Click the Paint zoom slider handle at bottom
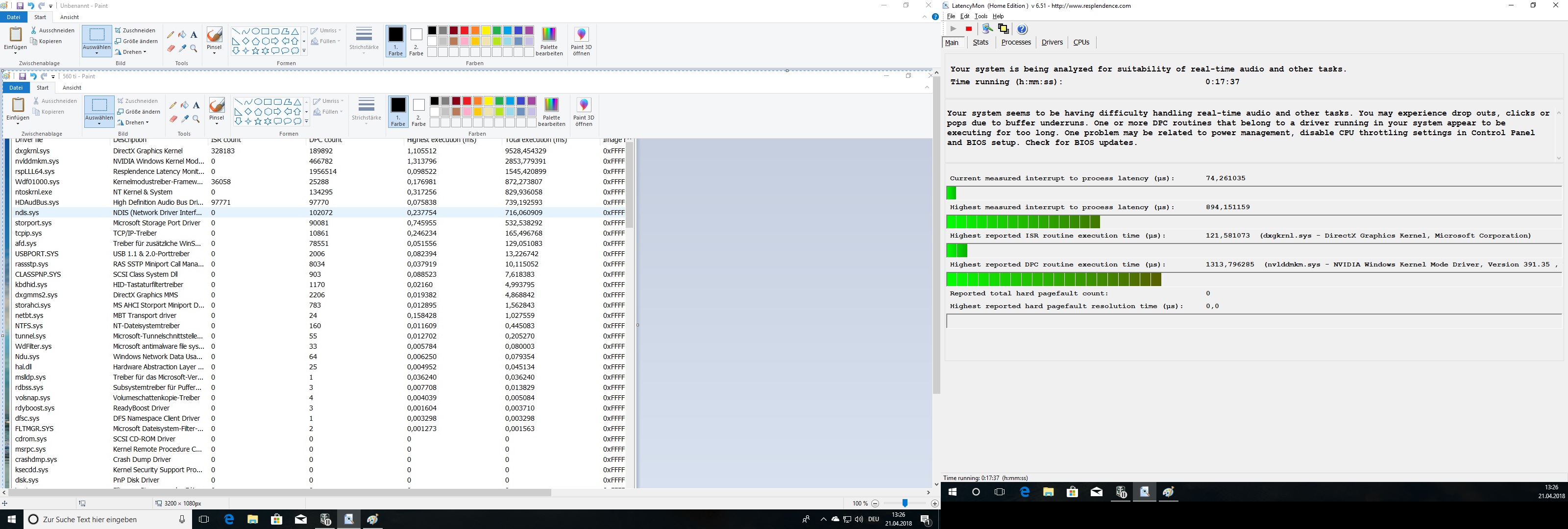Image resolution: width=1568 pixels, height=529 pixels. pyautogui.click(x=905, y=504)
